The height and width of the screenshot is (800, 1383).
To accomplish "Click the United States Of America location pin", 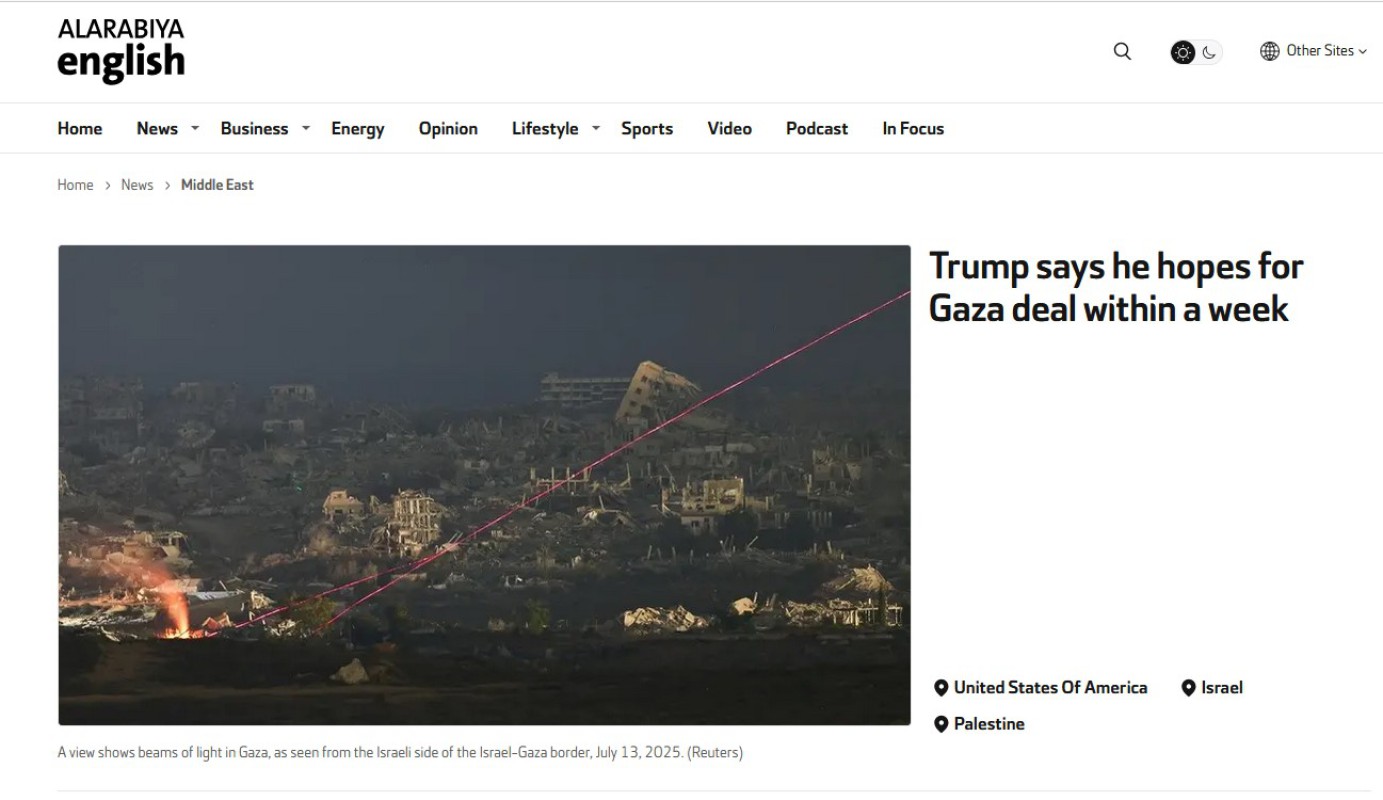I will pos(940,688).
